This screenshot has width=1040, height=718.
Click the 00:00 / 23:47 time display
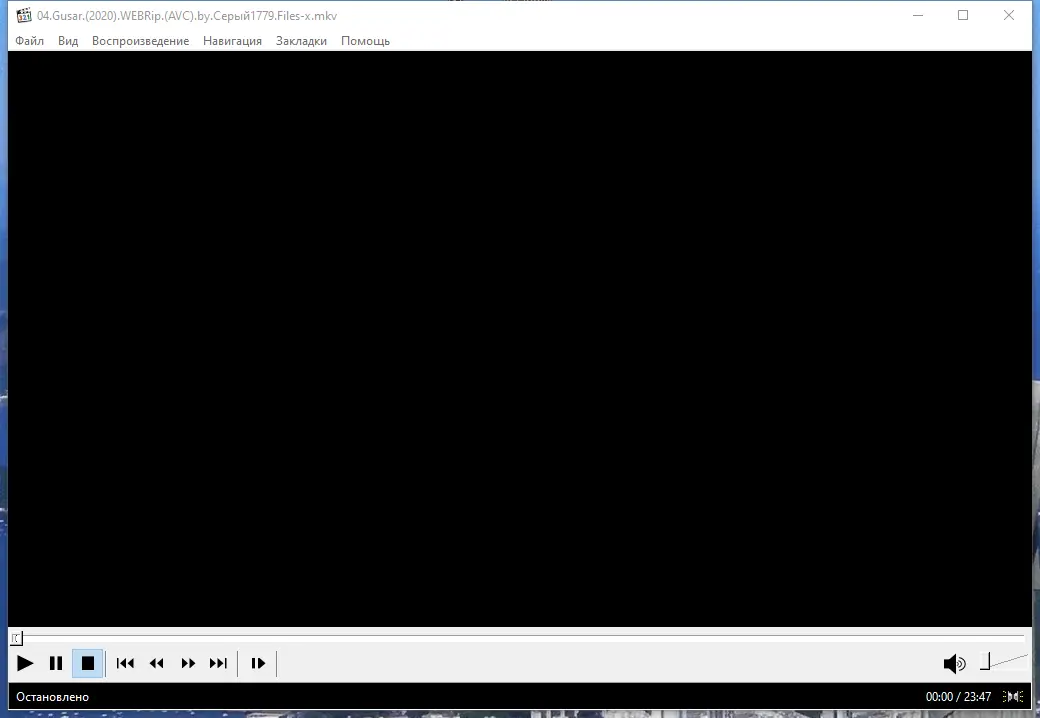[x=958, y=697]
